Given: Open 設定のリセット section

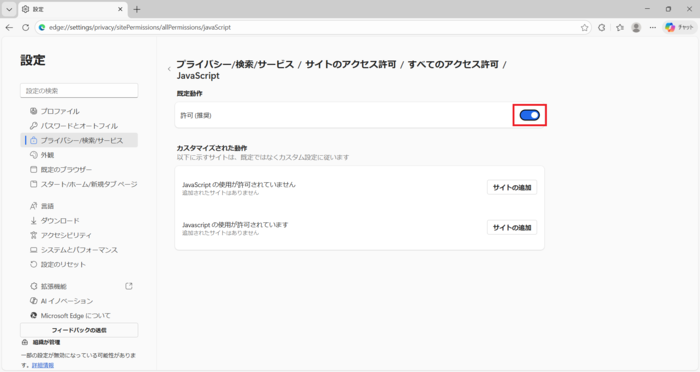Looking at the screenshot, I should click(x=79, y=264).
